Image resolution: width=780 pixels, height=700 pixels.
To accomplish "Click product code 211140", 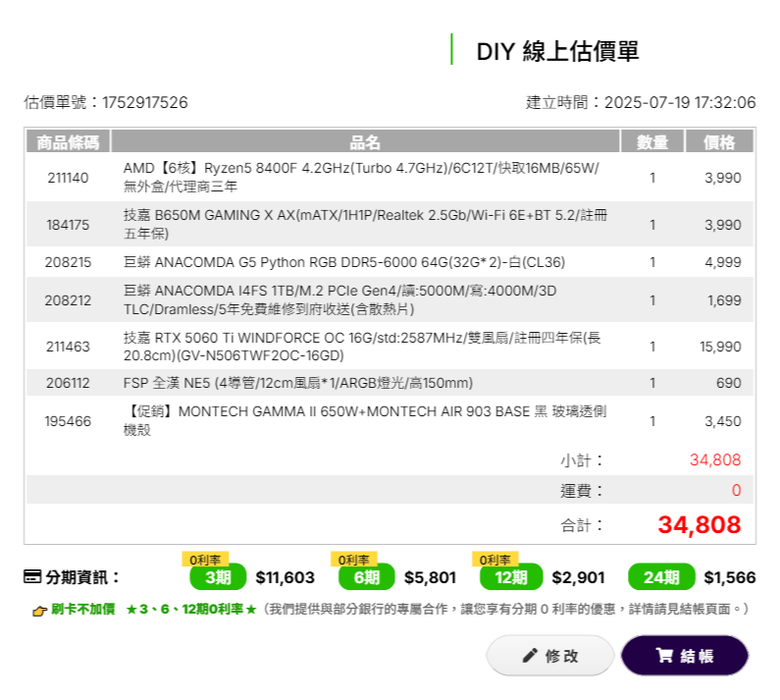I will pyautogui.click(x=68, y=178).
